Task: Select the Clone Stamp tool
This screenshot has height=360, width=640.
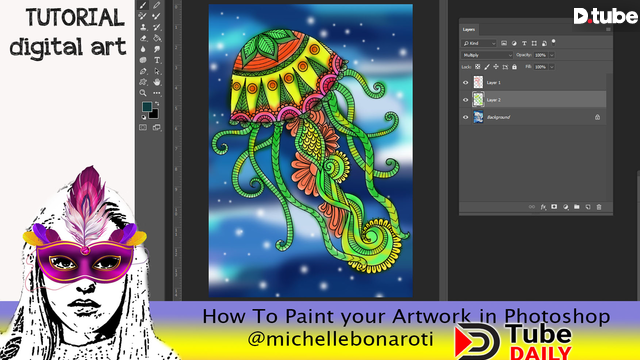Action: click(143, 27)
